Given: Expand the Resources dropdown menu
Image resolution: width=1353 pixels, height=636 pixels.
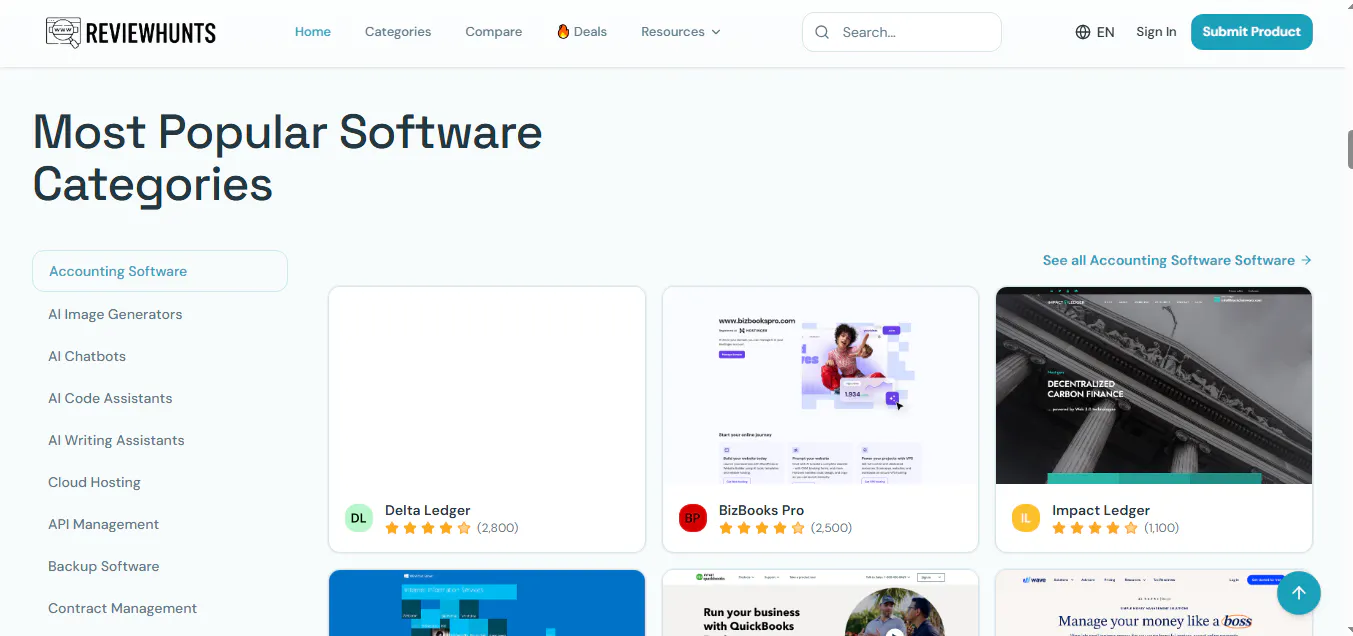Looking at the screenshot, I should 680,32.
